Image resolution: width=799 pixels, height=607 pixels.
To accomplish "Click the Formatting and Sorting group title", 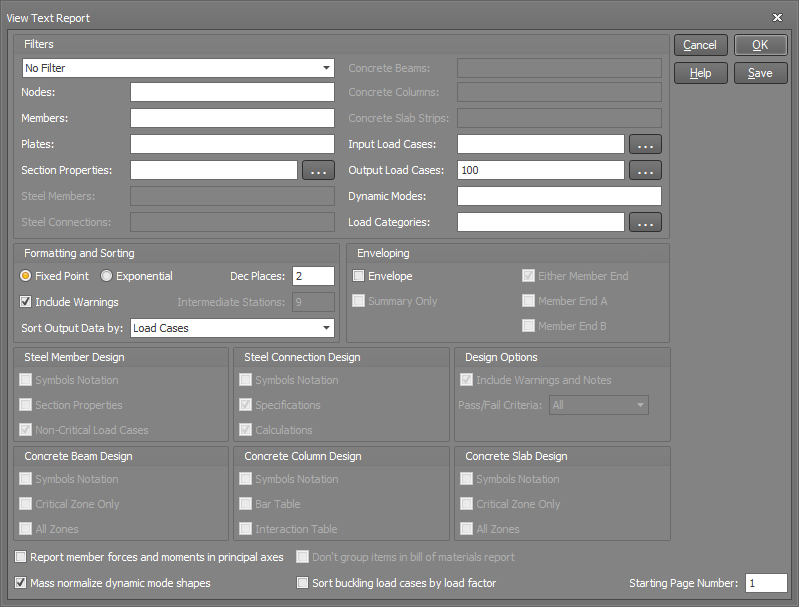I will click(79, 253).
